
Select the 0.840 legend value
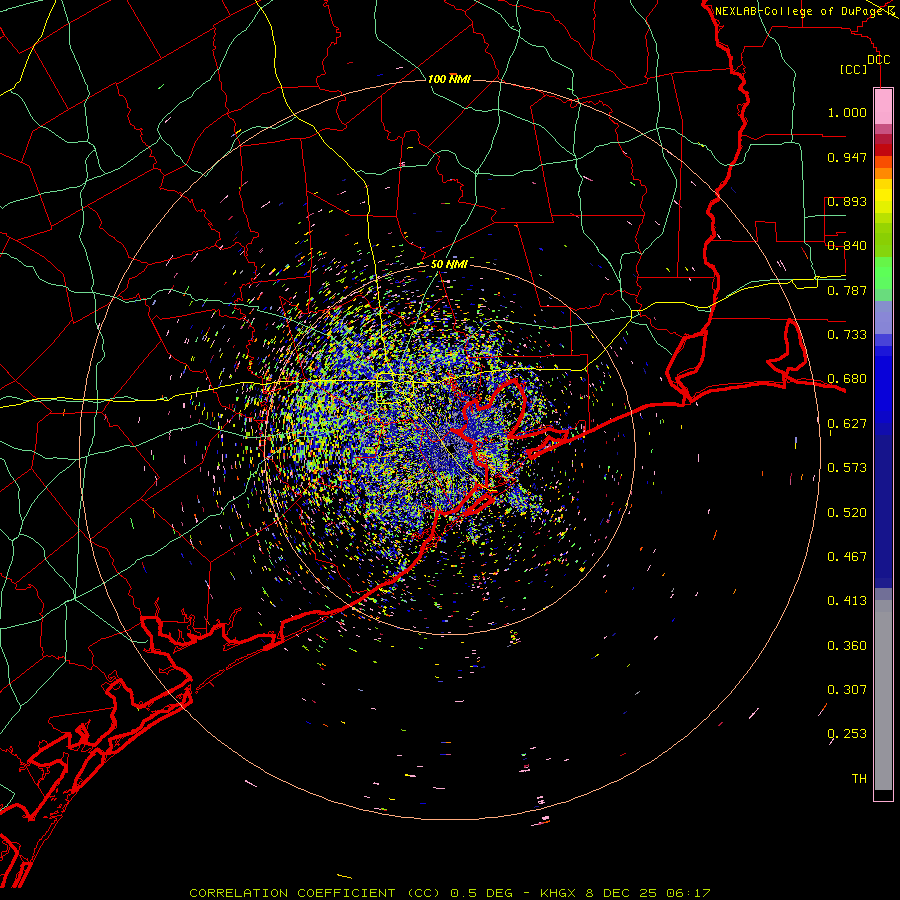pos(847,246)
